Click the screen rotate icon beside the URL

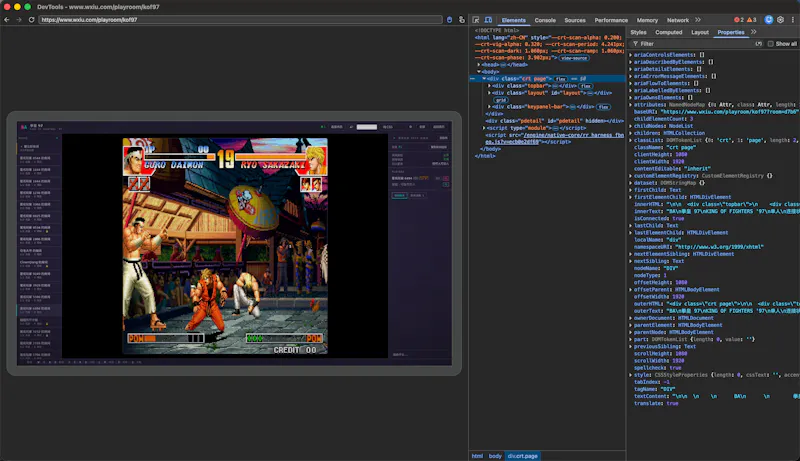462,20
